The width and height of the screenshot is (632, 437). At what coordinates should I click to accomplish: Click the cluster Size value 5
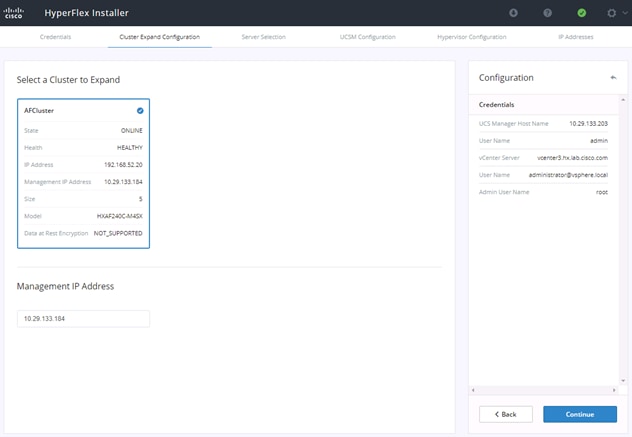[x=141, y=199]
